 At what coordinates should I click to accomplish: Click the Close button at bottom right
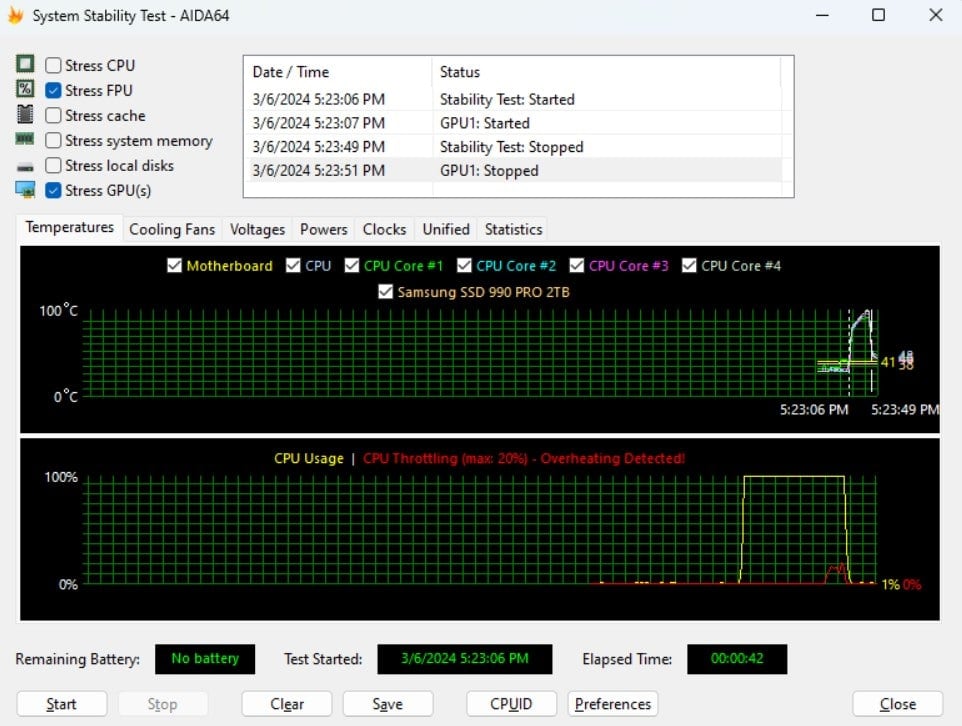click(898, 704)
